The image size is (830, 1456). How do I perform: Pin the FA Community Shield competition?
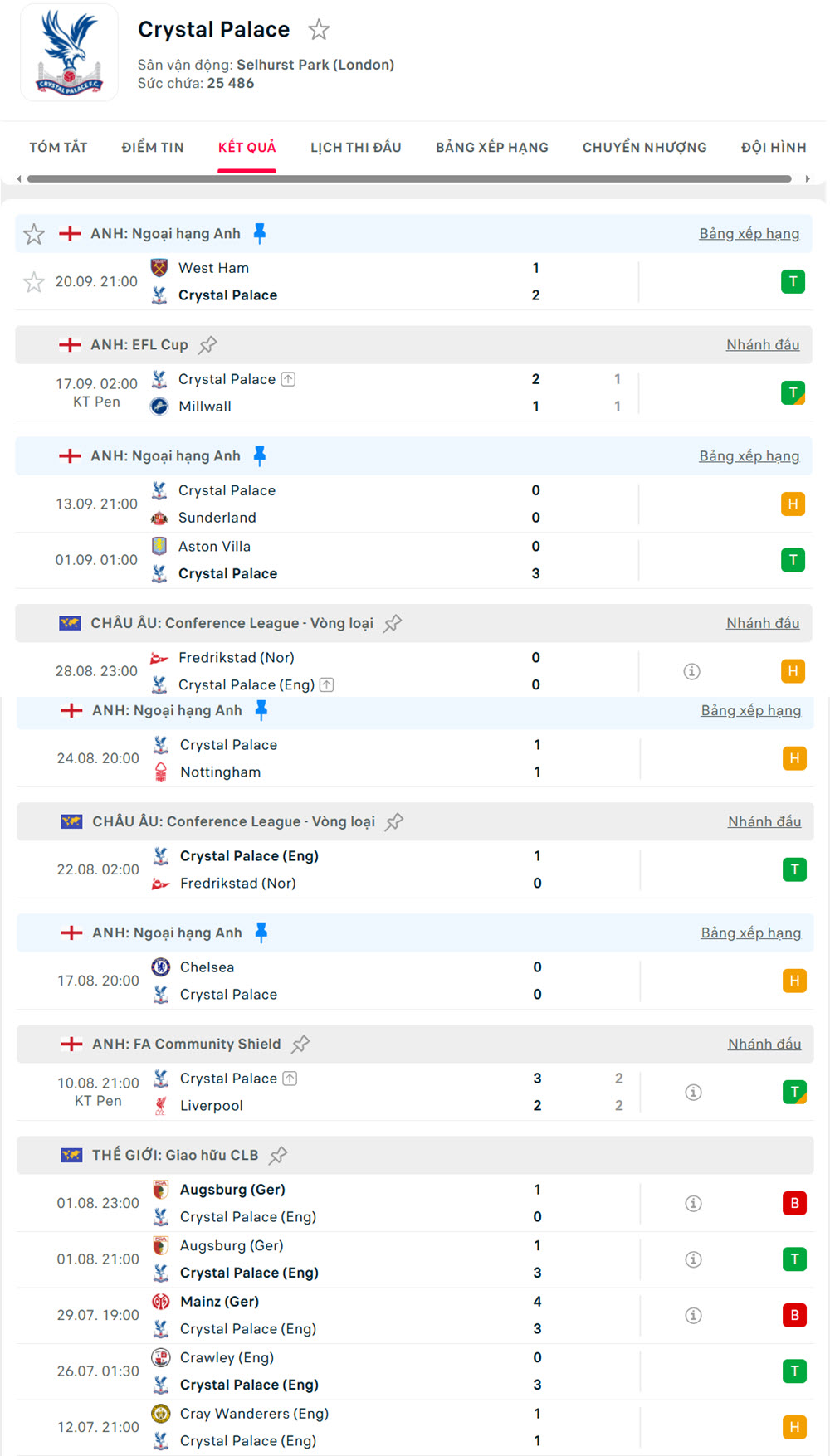[301, 1044]
